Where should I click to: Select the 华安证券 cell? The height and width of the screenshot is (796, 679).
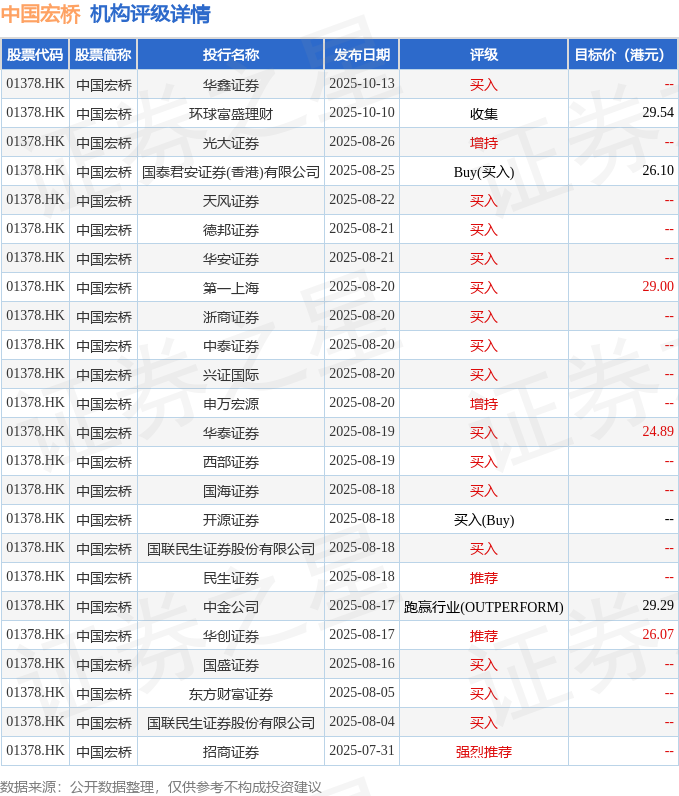coord(231,258)
